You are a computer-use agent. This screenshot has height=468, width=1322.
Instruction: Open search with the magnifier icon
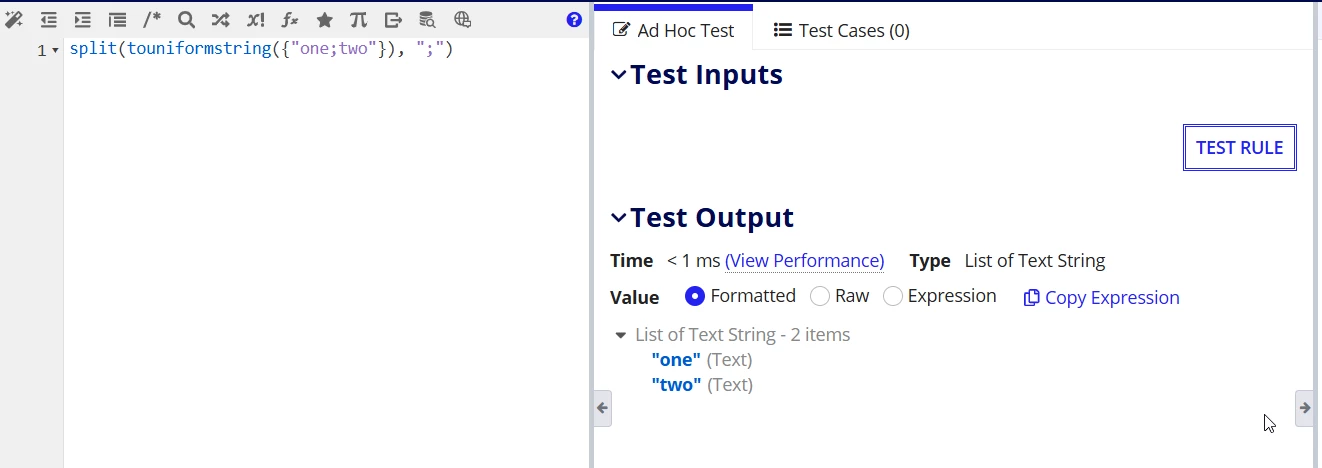[186, 19]
